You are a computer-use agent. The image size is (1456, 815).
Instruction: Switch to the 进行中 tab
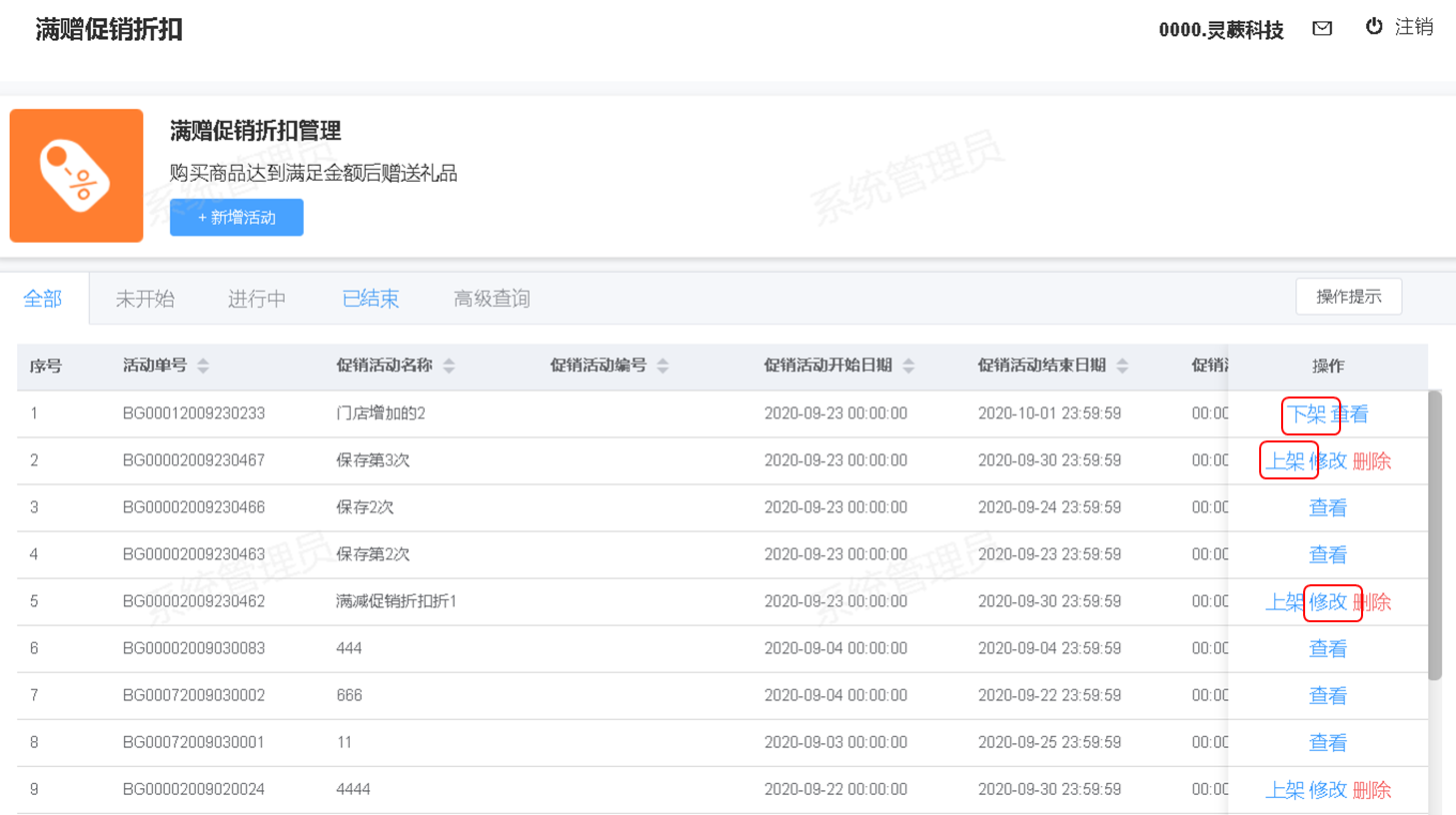[x=257, y=299]
